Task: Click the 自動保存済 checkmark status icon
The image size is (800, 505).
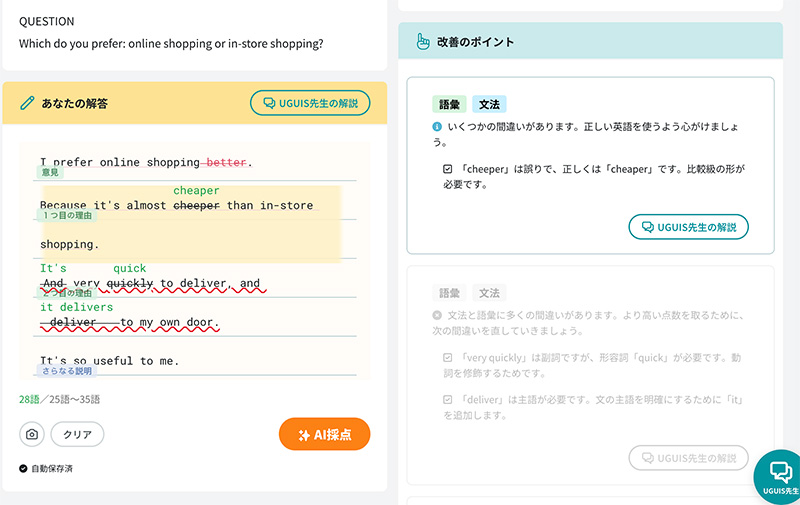Action: 23,468
